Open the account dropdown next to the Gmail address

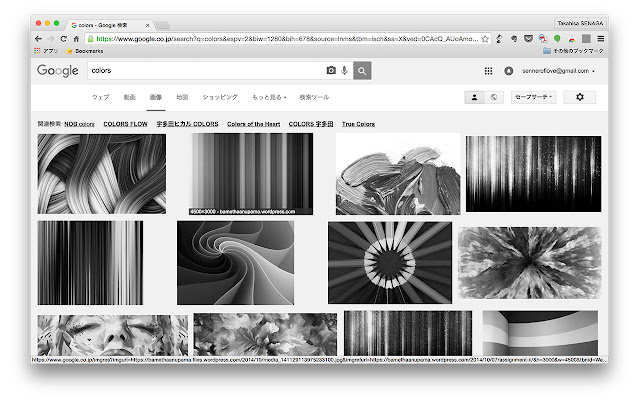(594, 71)
